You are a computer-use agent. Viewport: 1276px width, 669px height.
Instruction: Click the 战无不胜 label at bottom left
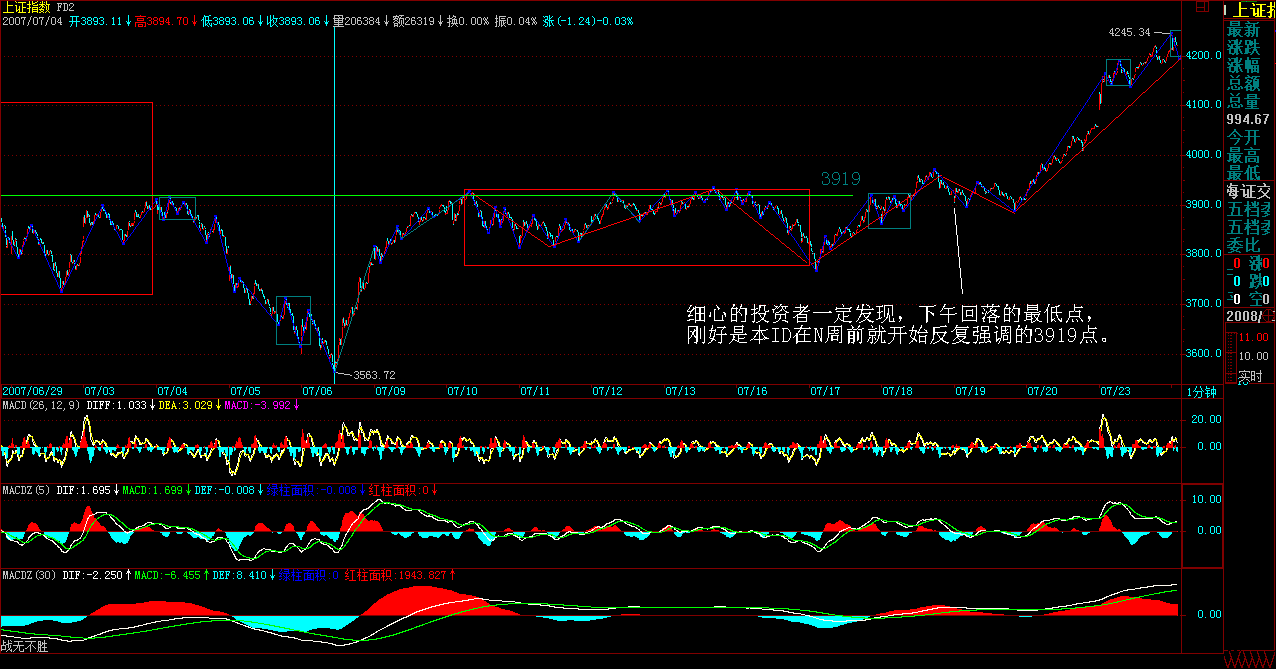(x=24, y=647)
